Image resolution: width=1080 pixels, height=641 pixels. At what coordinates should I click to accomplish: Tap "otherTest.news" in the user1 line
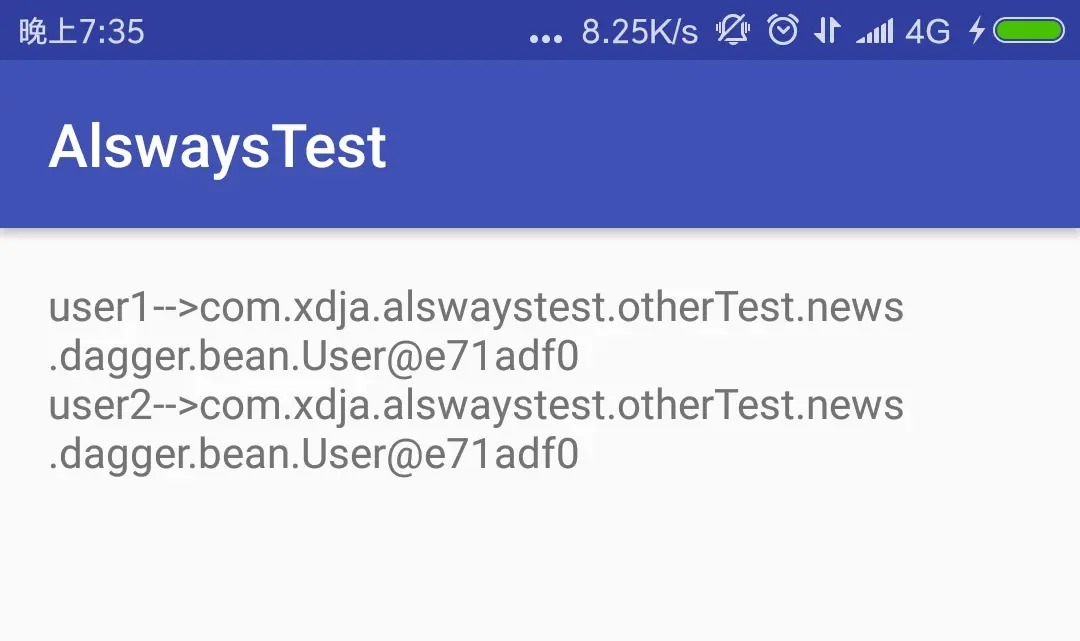(x=760, y=307)
